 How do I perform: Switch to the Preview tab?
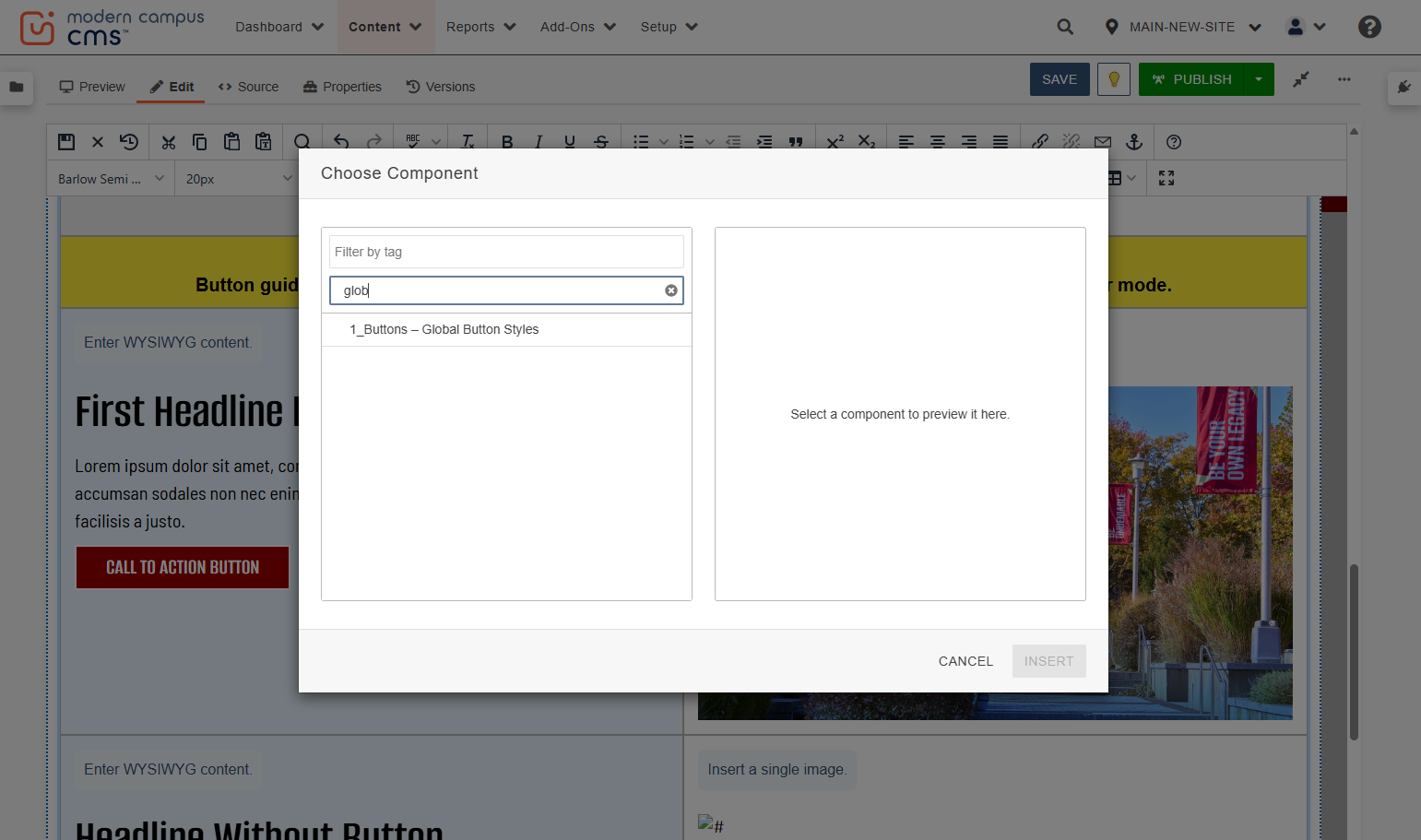[92, 87]
